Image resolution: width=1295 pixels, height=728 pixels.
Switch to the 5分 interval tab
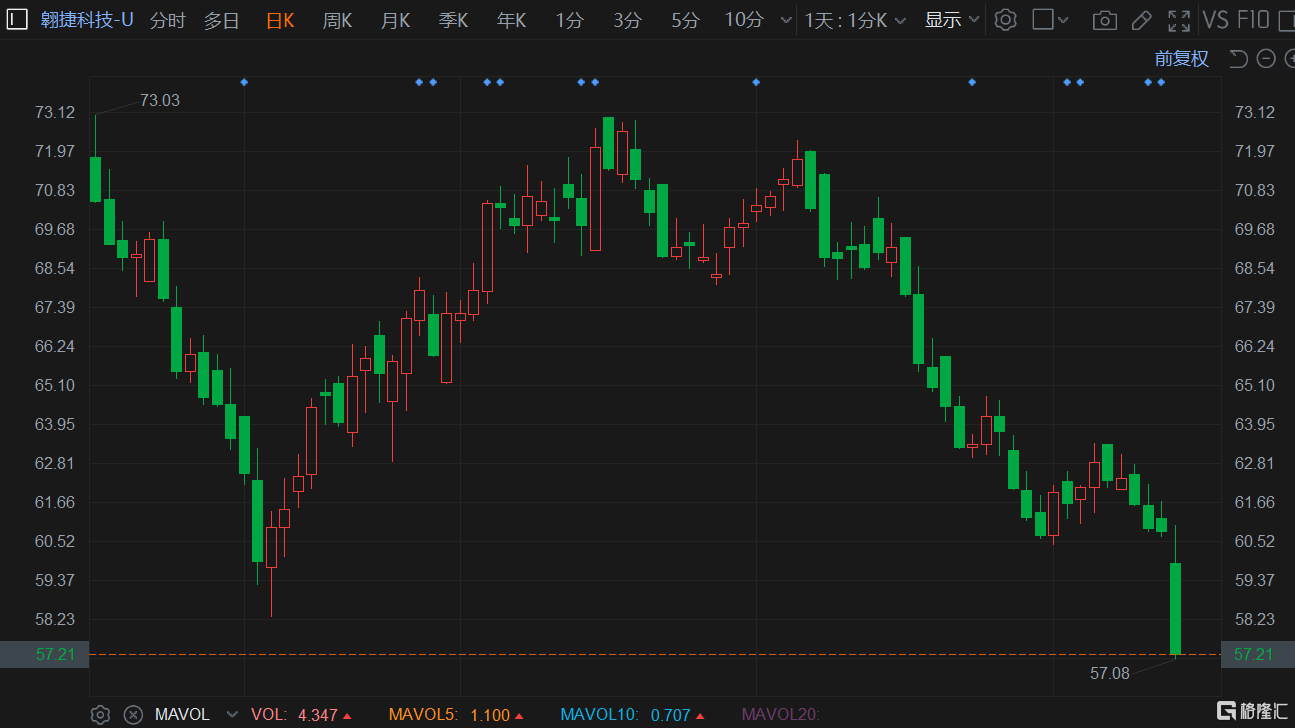pyautogui.click(x=685, y=20)
